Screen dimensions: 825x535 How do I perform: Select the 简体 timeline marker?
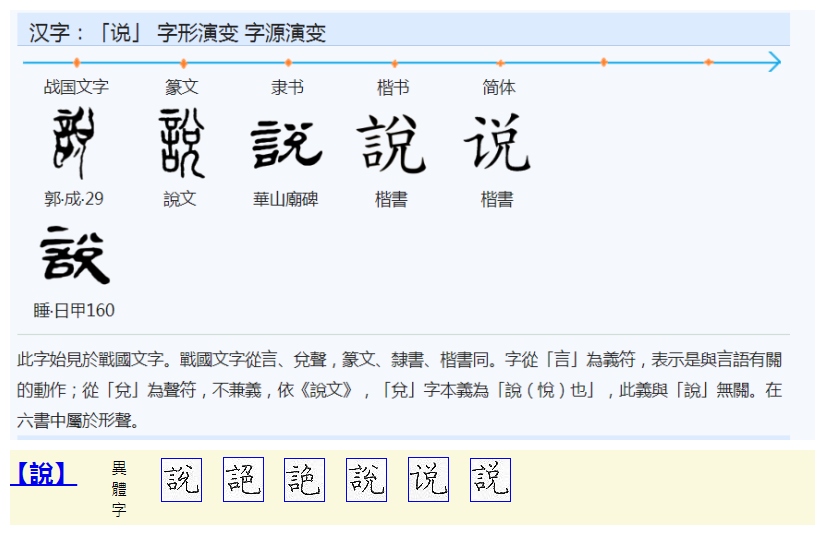point(500,63)
